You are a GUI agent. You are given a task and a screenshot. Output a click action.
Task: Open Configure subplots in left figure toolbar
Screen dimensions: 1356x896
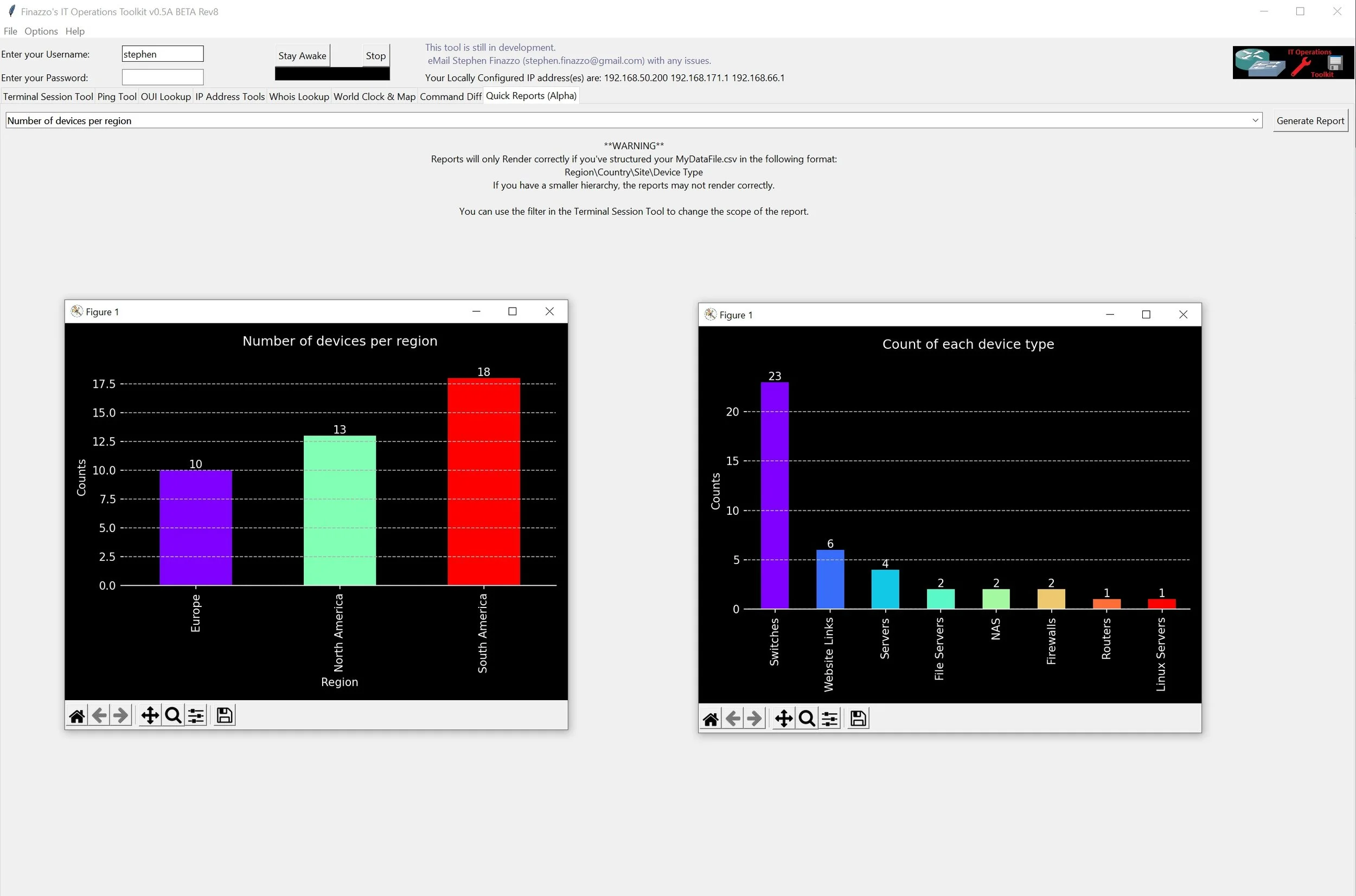196,715
